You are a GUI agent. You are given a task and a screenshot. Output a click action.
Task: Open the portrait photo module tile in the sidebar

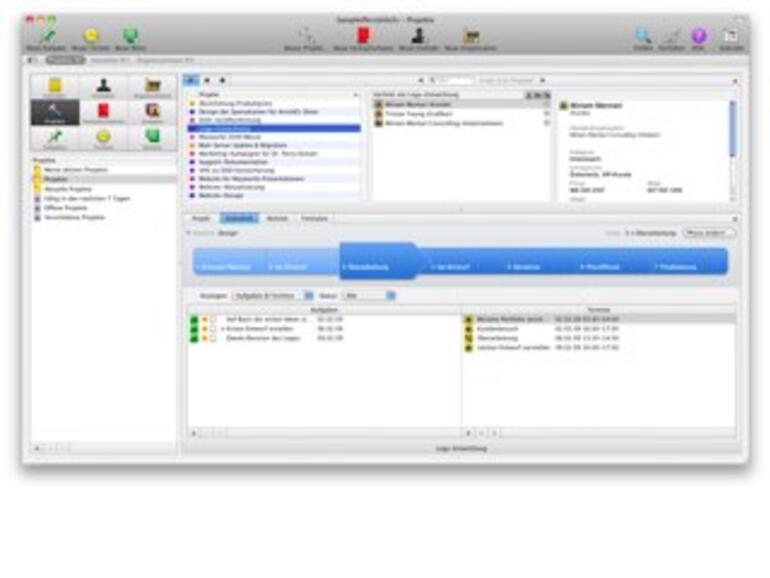[x=153, y=112]
